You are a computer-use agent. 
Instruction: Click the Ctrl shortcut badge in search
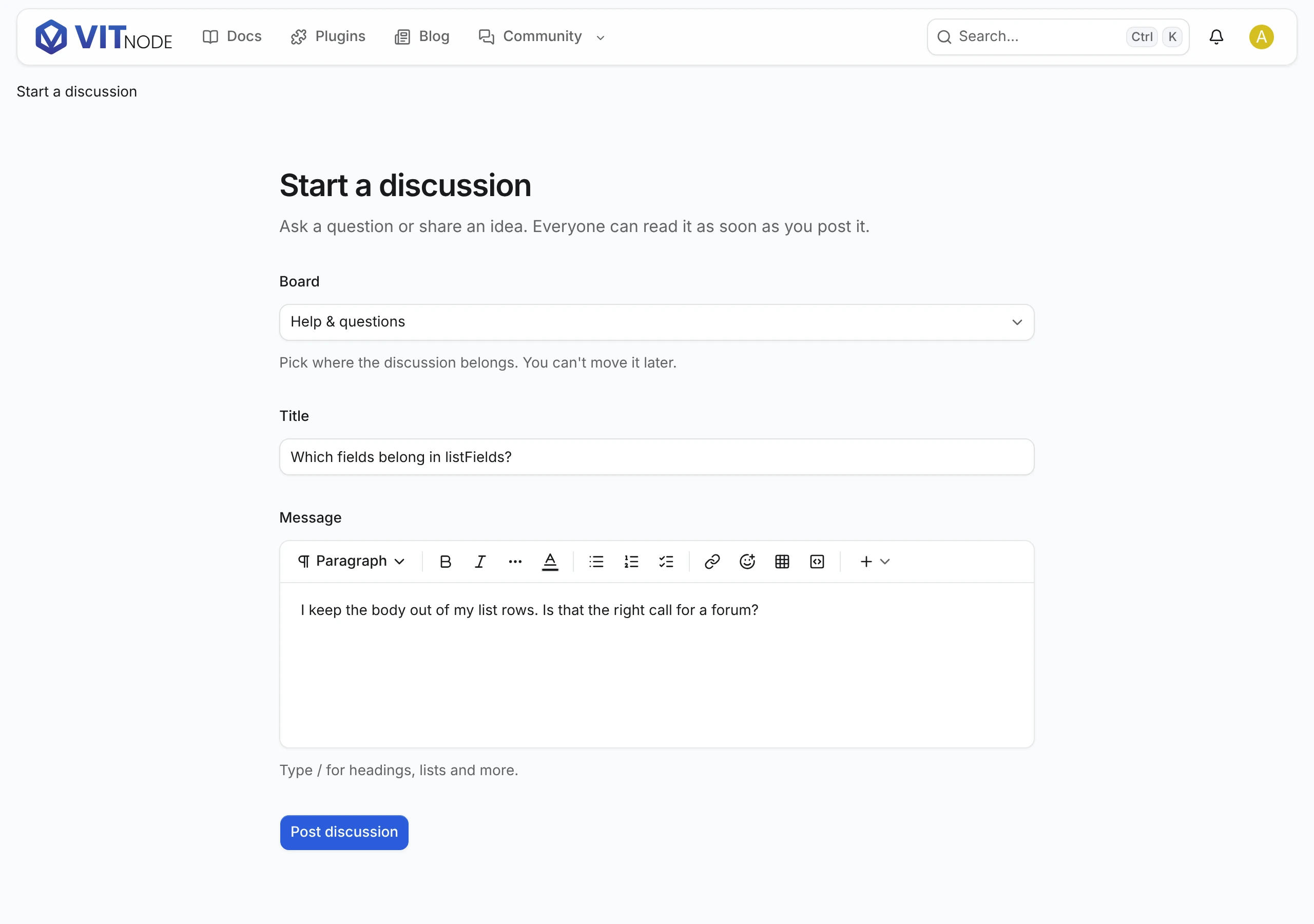click(x=1141, y=36)
